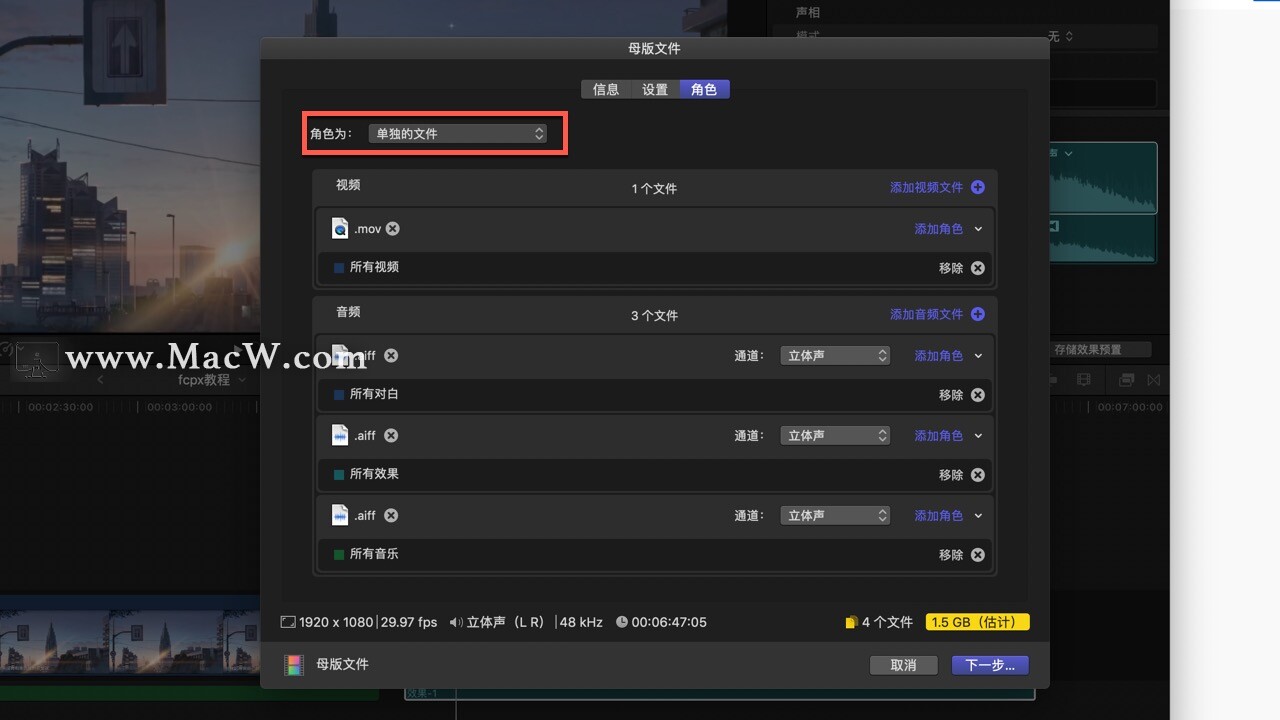1280x720 pixels.
Task: Click the .aiff file icon above 所有音乐
Action: click(x=340, y=515)
